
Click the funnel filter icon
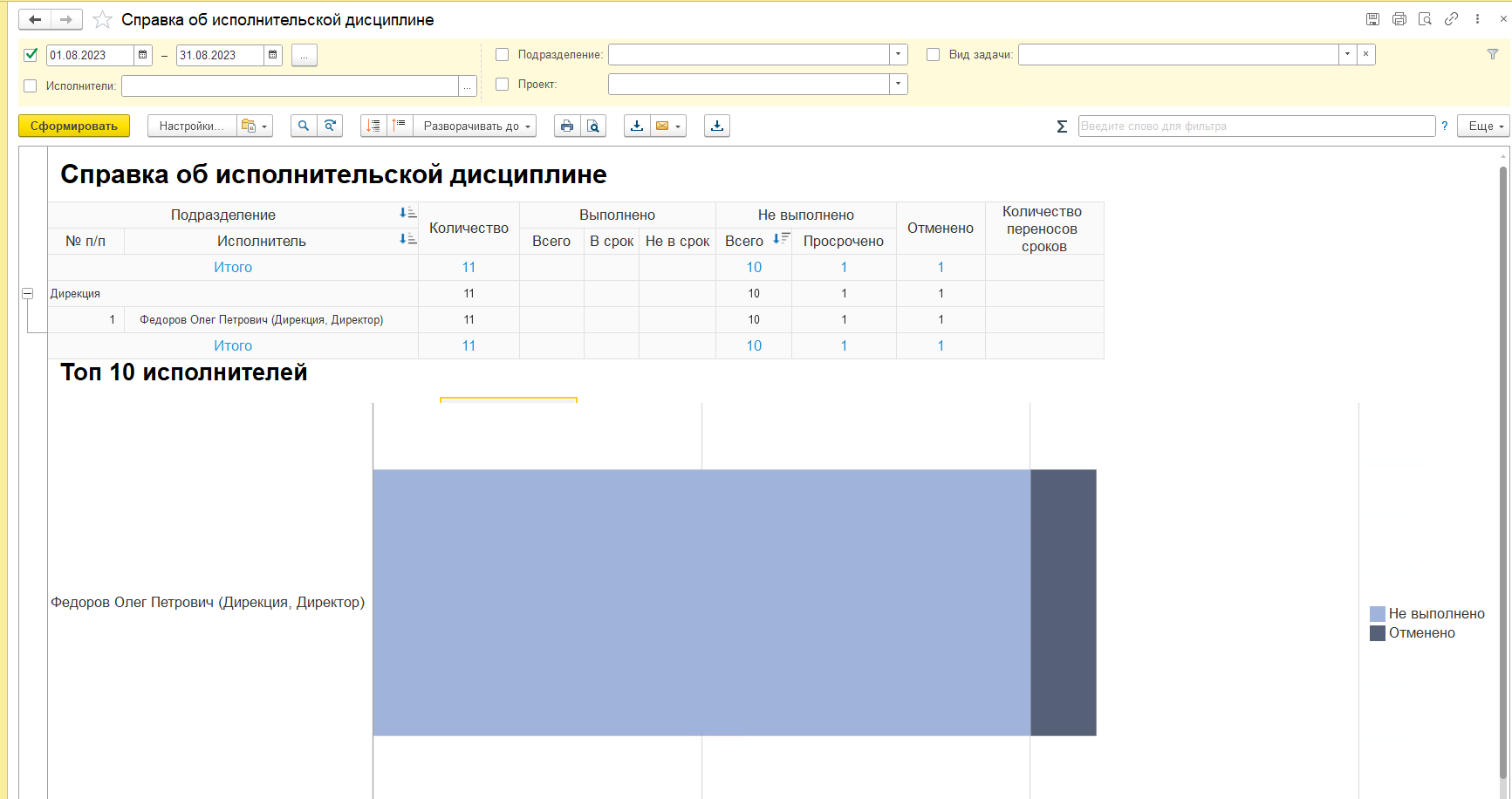click(1493, 54)
